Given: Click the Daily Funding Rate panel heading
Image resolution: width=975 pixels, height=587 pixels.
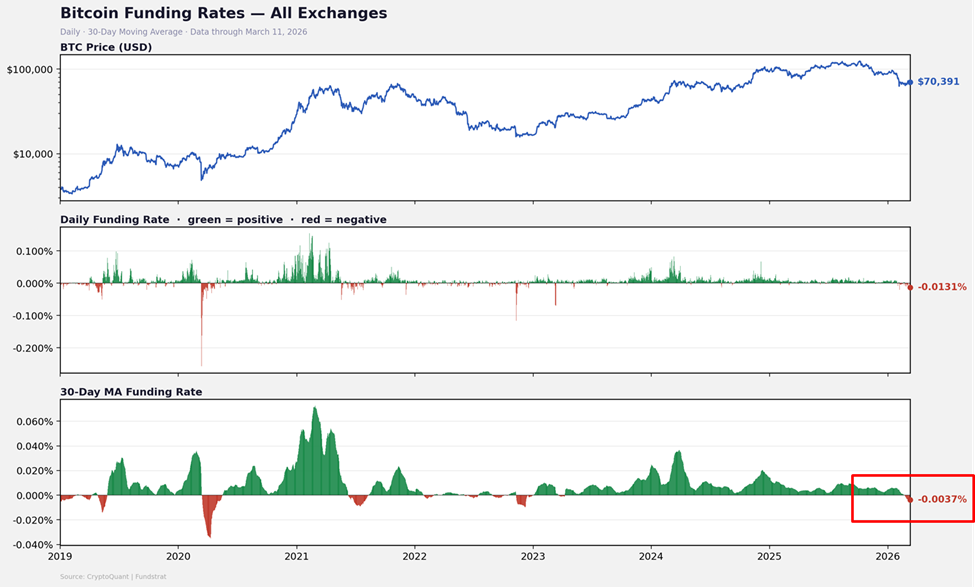Looking at the screenshot, I should [223, 219].
